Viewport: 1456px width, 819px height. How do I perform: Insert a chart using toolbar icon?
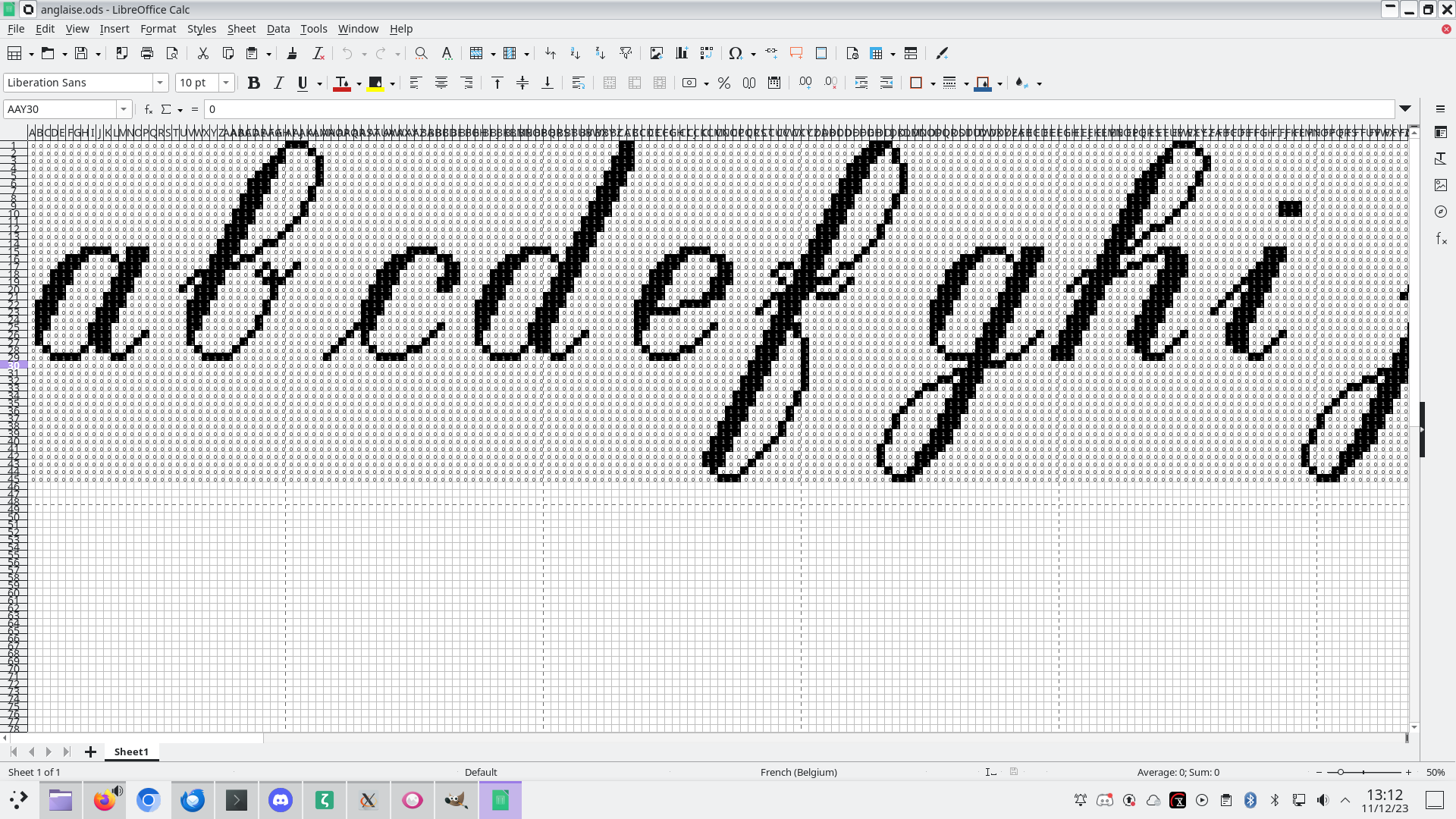click(681, 53)
